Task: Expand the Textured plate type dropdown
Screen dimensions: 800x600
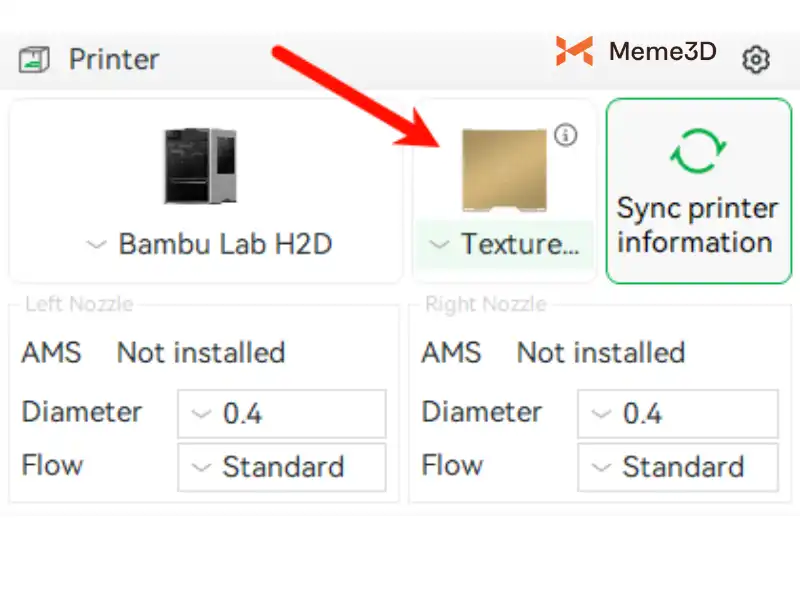Action: pyautogui.click(x=504, y=245)
